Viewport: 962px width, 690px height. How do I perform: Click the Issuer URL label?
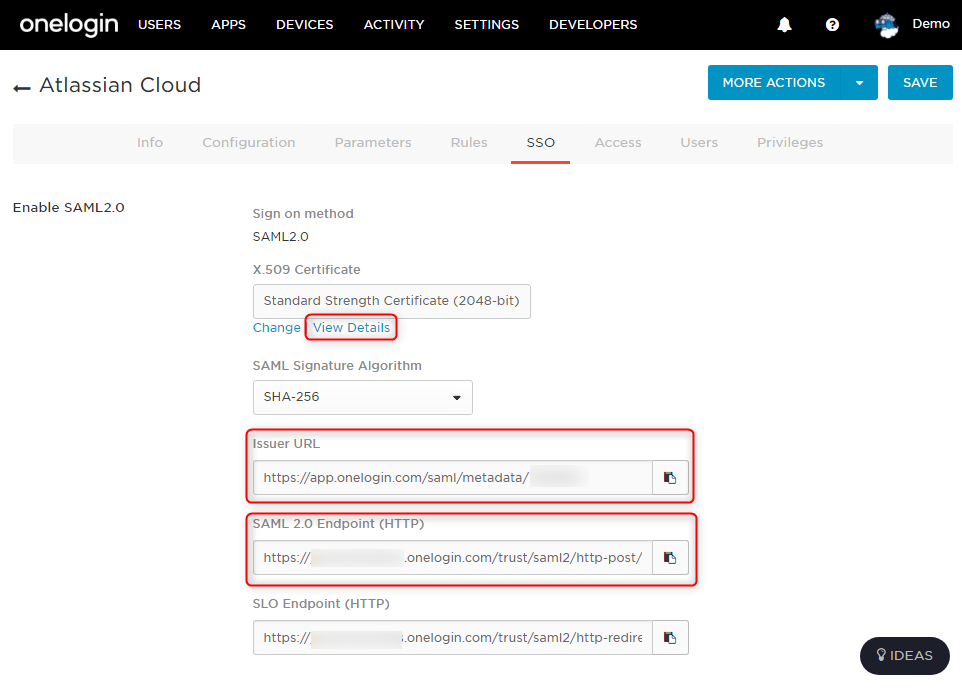click(x=287, y=443)
